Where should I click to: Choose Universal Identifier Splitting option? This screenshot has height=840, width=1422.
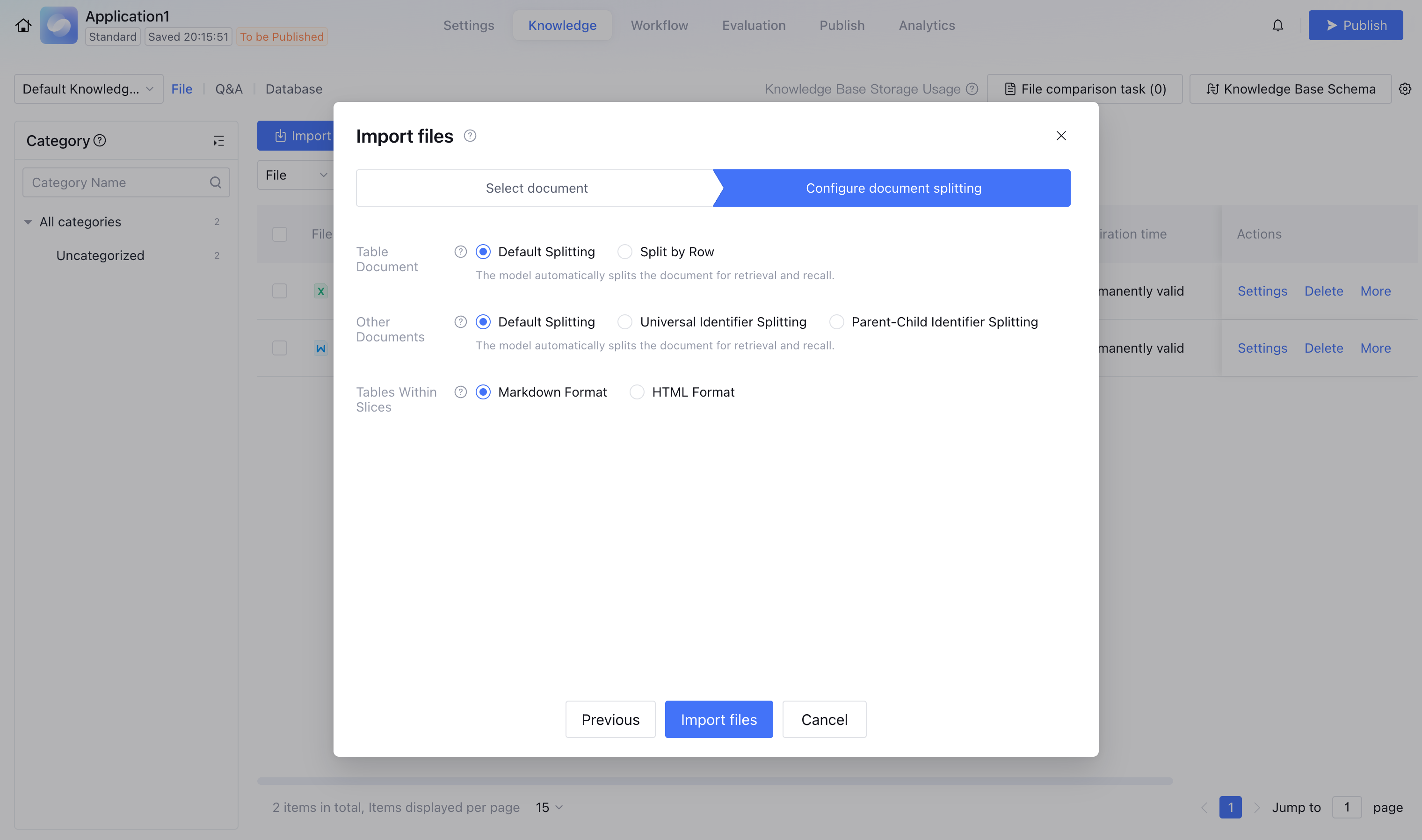point(625,322)
